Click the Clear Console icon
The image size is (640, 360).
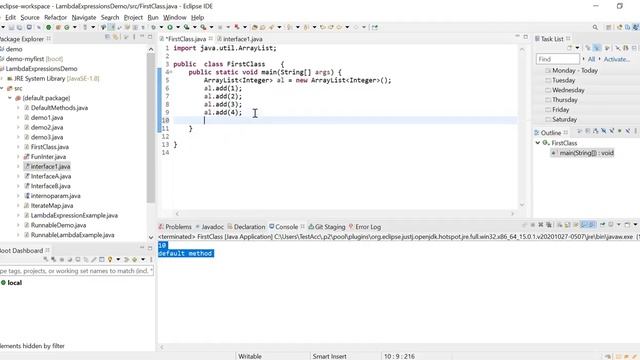(x=560, y=225)
